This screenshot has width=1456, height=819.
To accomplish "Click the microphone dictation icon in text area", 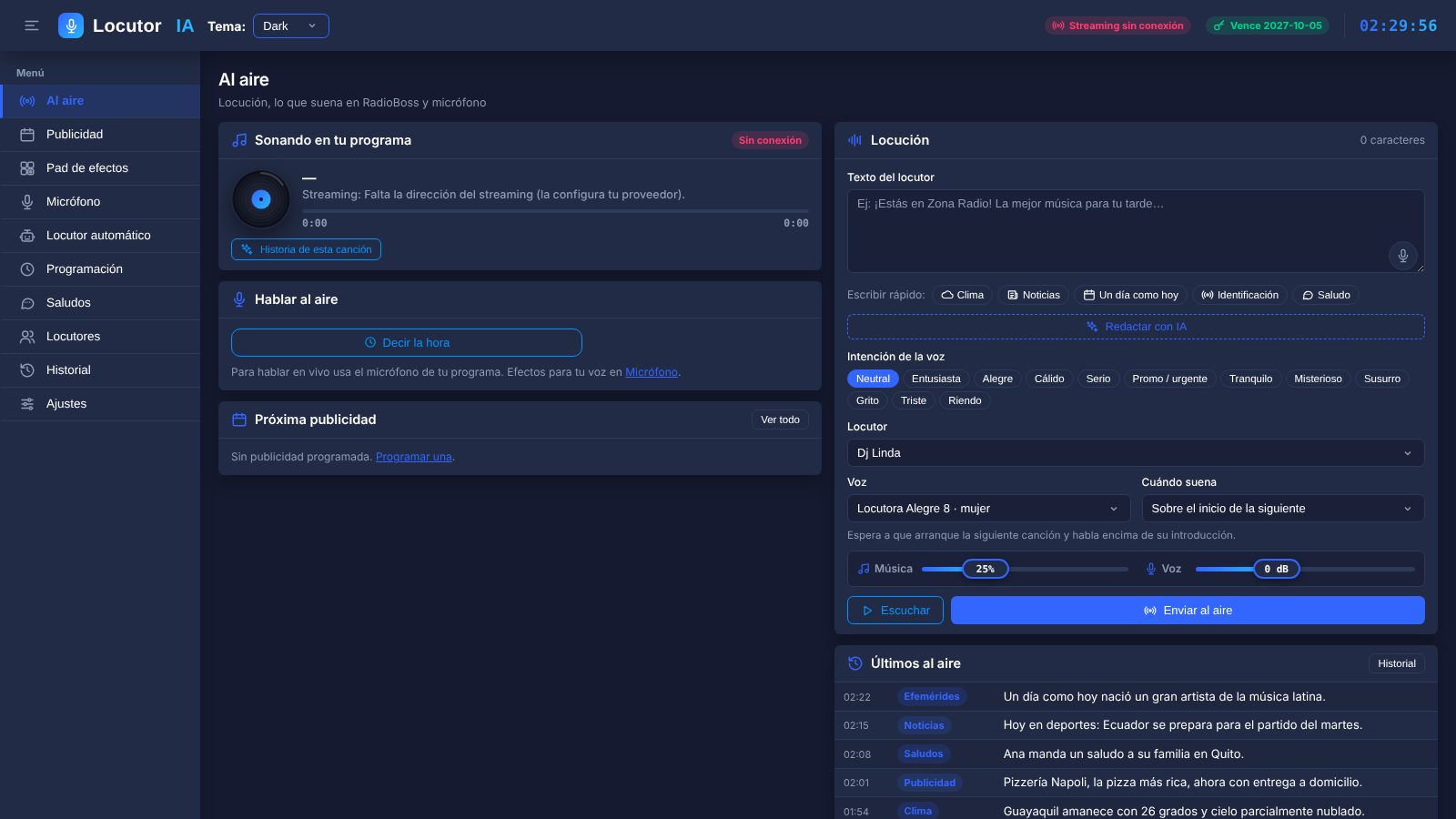I will 1402,256.
